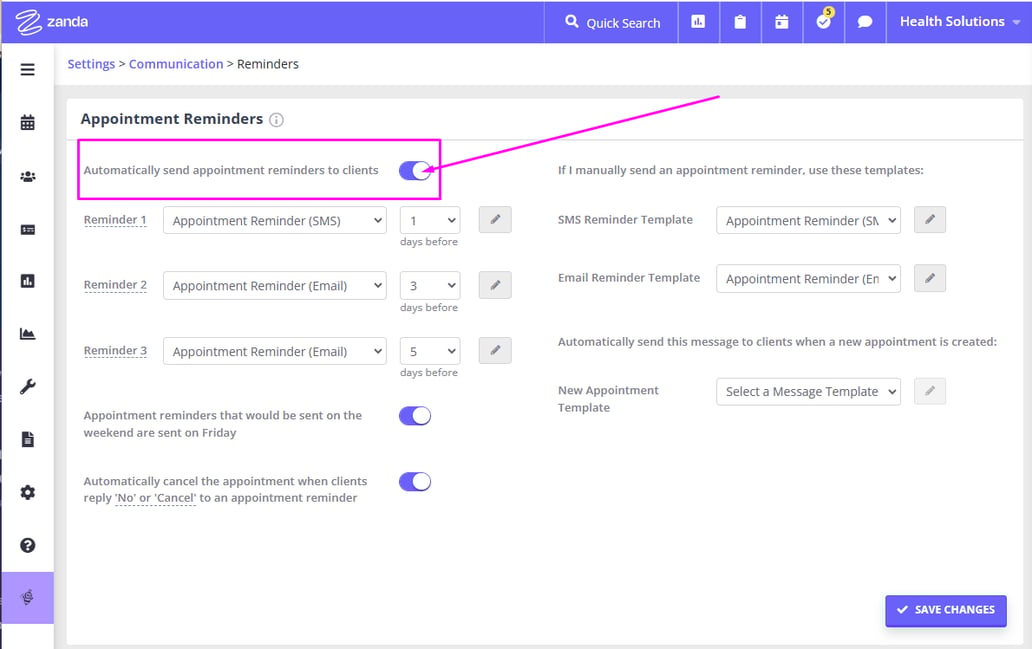This screenshot has width=1032, height=649.
Task: Disable automatically send appointment reminders to clients
Action: click(414, 170)
